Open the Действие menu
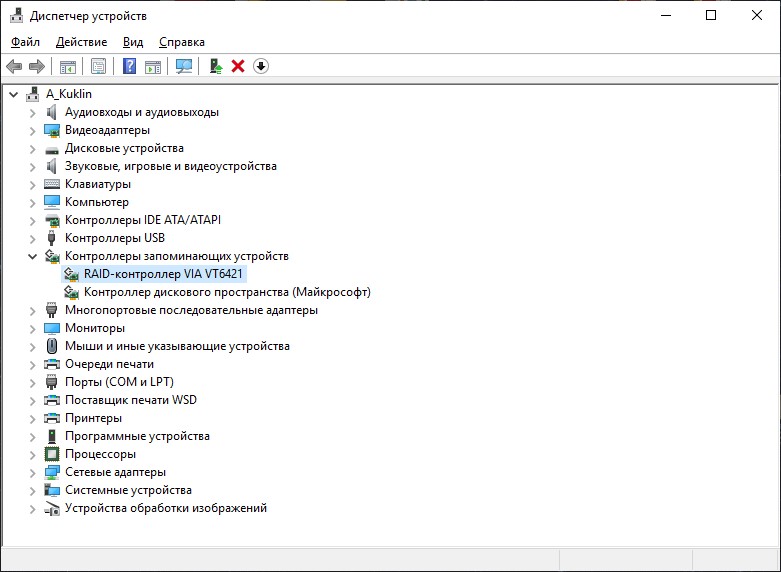This screenshot has height=572, width=781. [82, 42]
